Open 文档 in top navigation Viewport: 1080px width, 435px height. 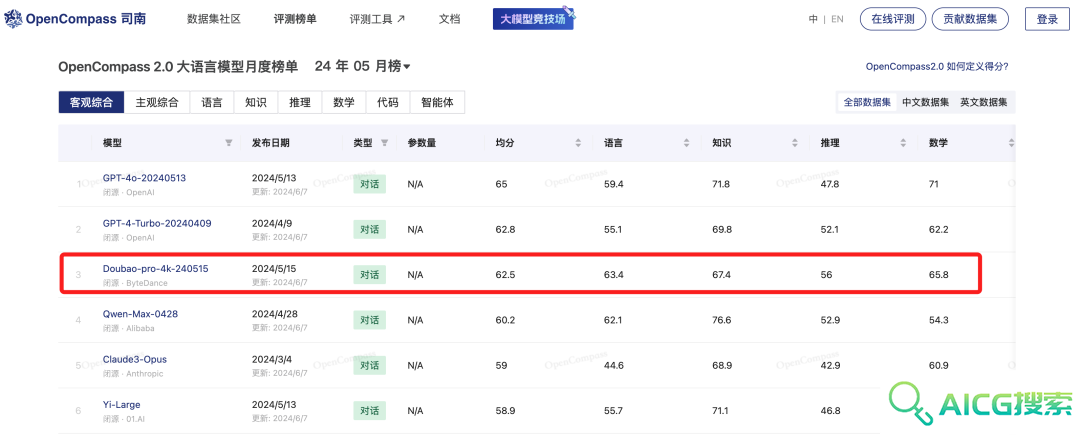click(x=449, y=19)
